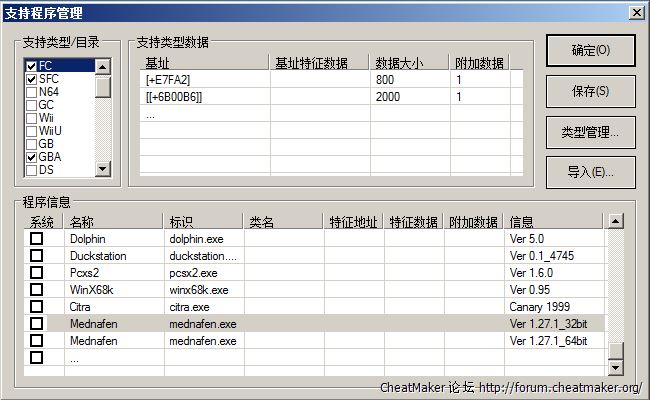Uncheck the GBA type checkbox

pyautogui.click(x=32, y=157)
